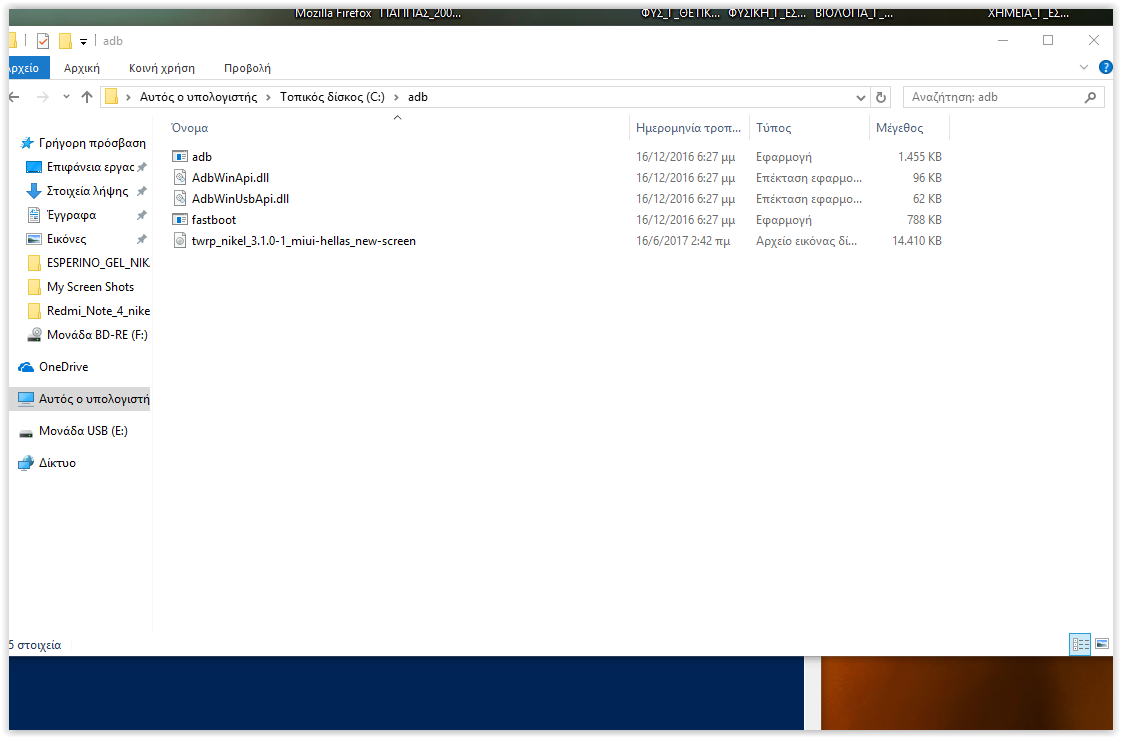
Task: Click Properties icon in quick access toolbar
Action: coord(43,41)
